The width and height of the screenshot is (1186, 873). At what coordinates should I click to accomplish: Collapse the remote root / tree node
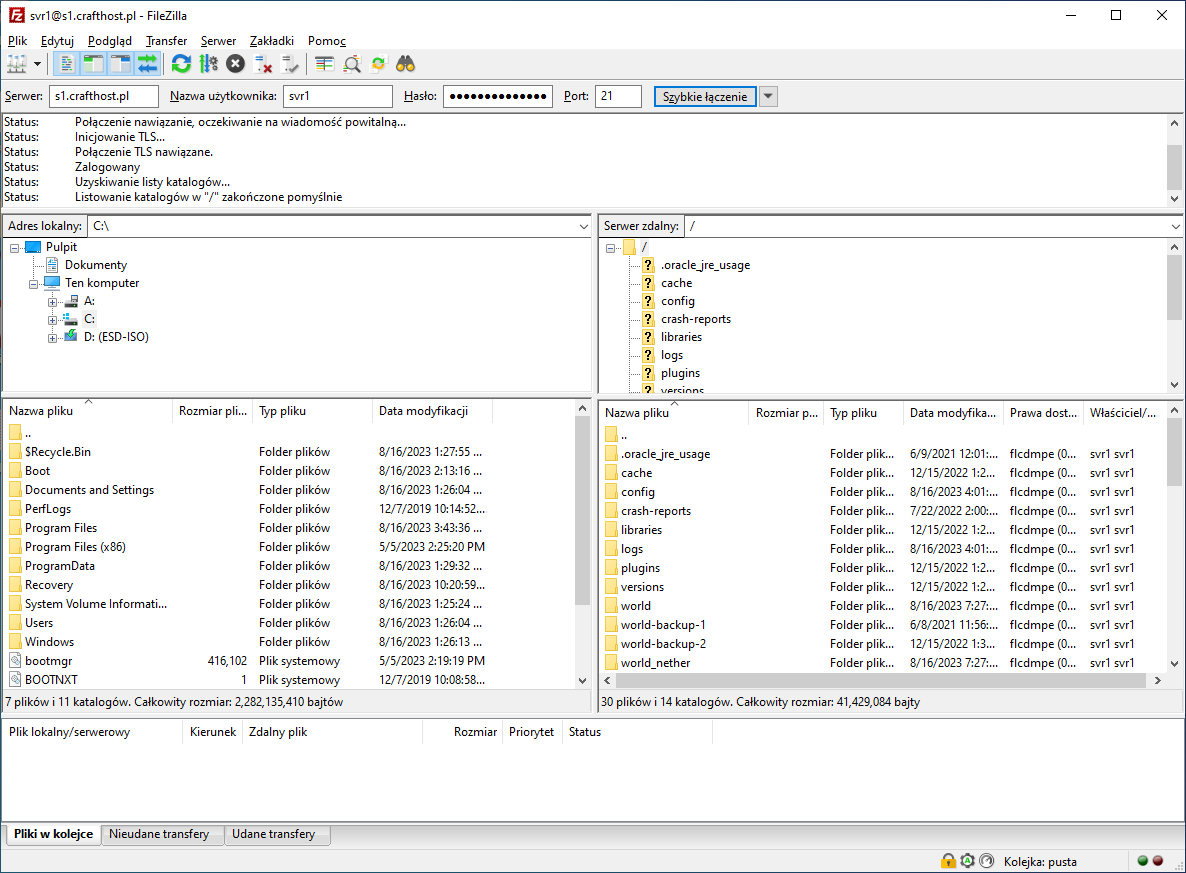tap(610, 247)
